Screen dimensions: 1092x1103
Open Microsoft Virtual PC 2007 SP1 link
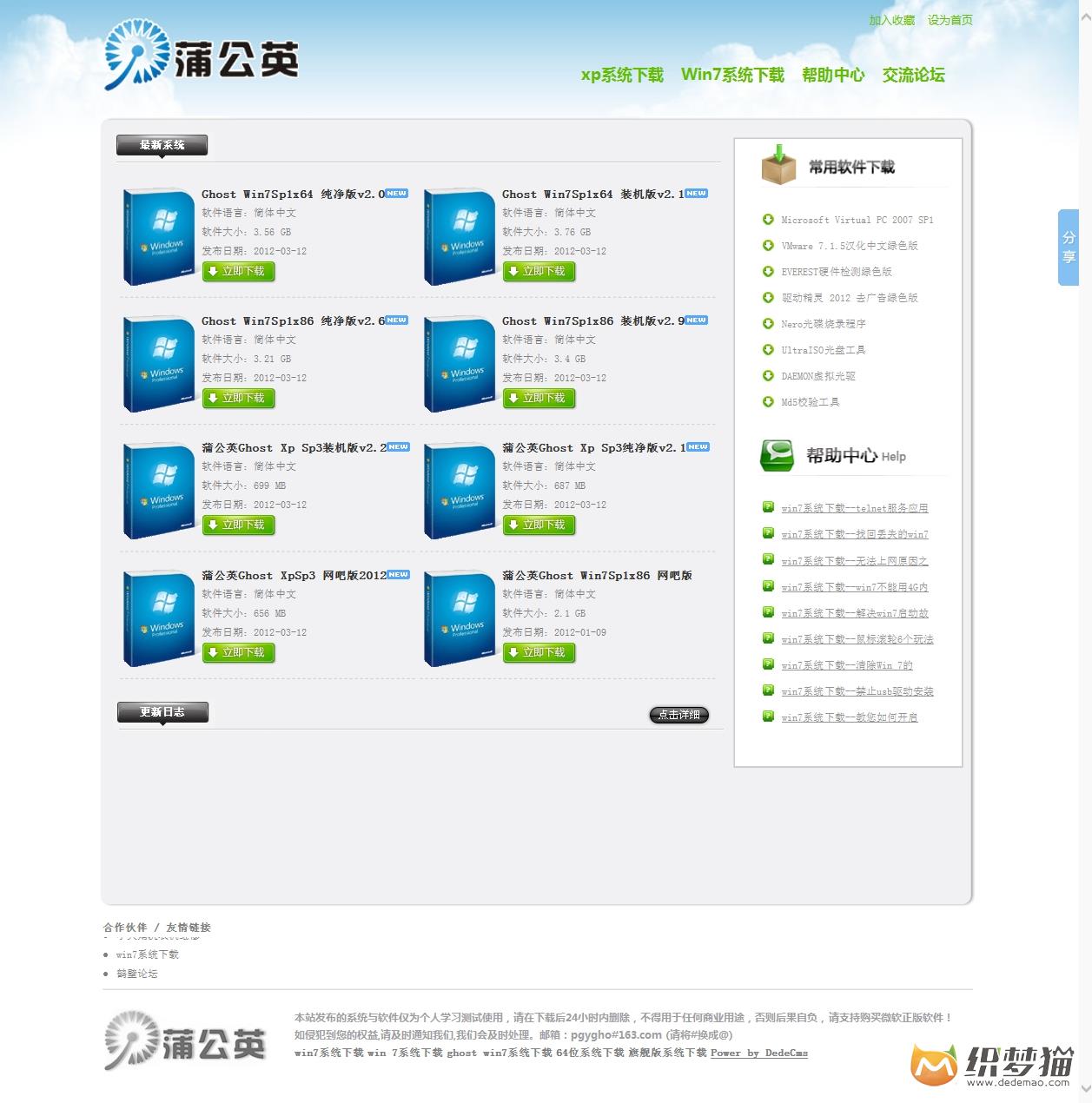coord(857,221)
